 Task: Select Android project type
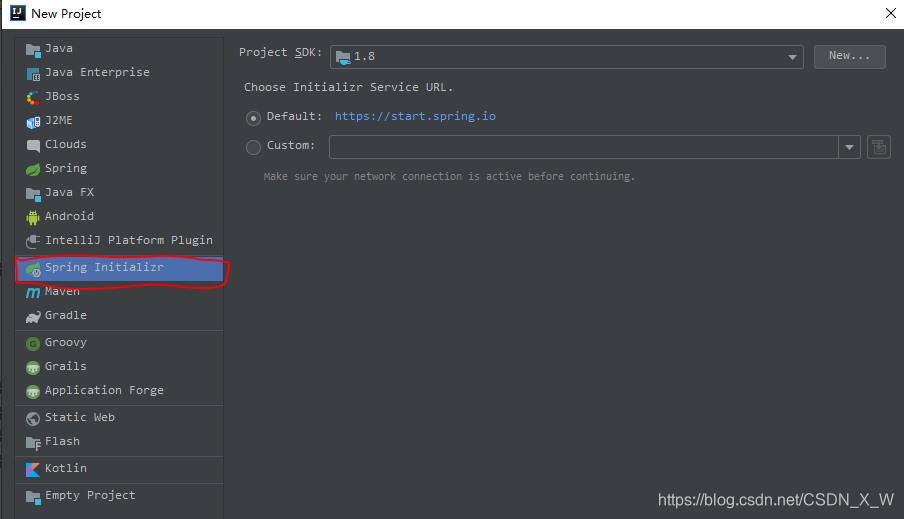tap(119, 216)
